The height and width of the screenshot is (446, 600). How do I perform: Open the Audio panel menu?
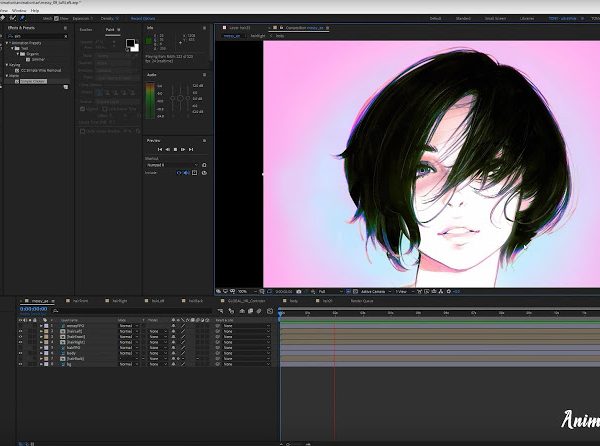(x=204, y=75)
